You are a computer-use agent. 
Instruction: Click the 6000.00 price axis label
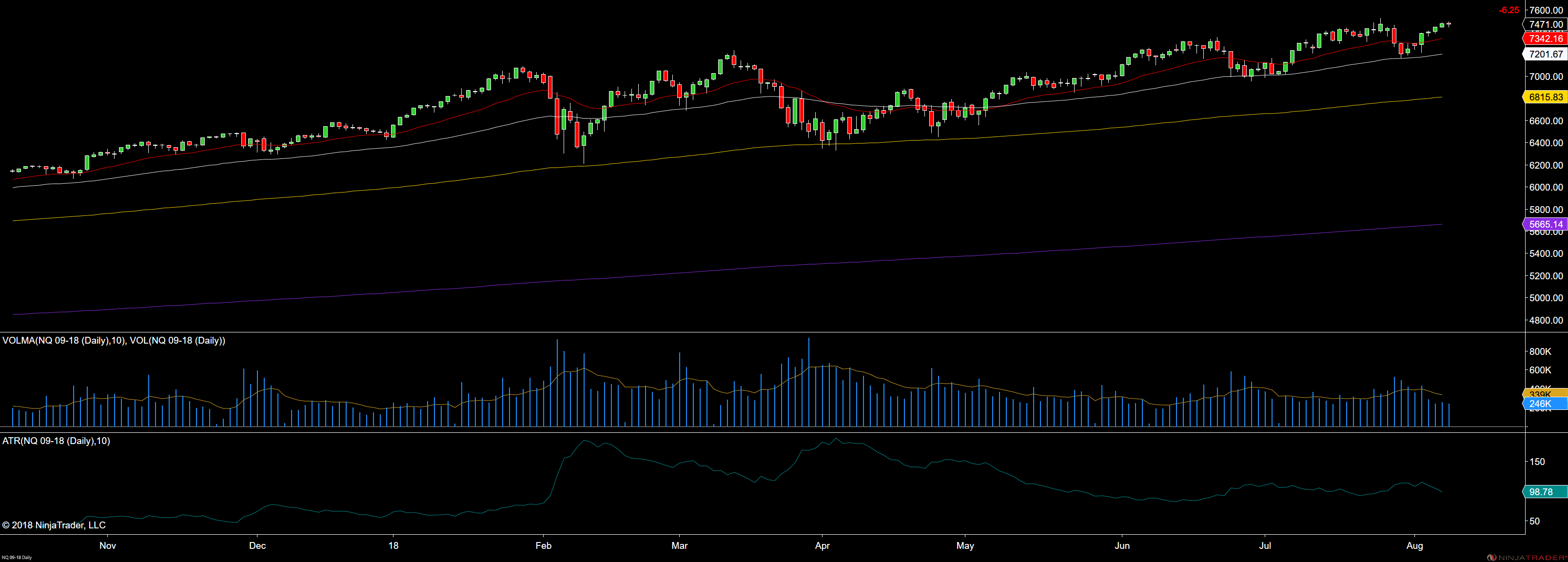coord(1546,187)
